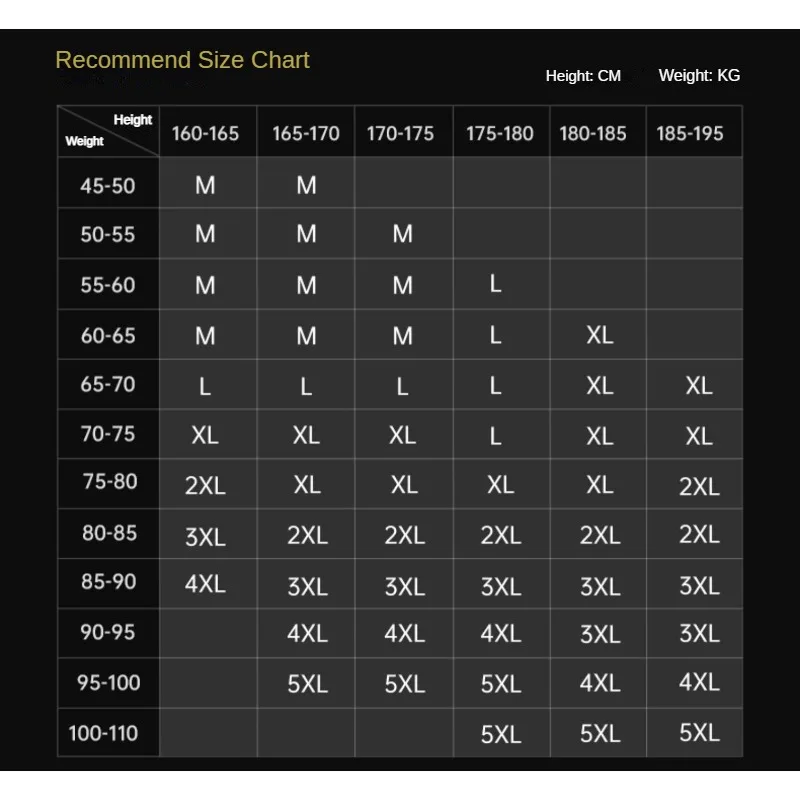The image size is (800, 800).
Task: Select the 160-165 height column header
Action: pos(205,134)
